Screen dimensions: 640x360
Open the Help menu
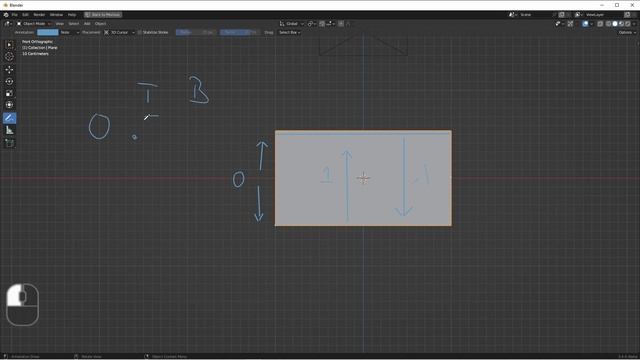point(72,15)
